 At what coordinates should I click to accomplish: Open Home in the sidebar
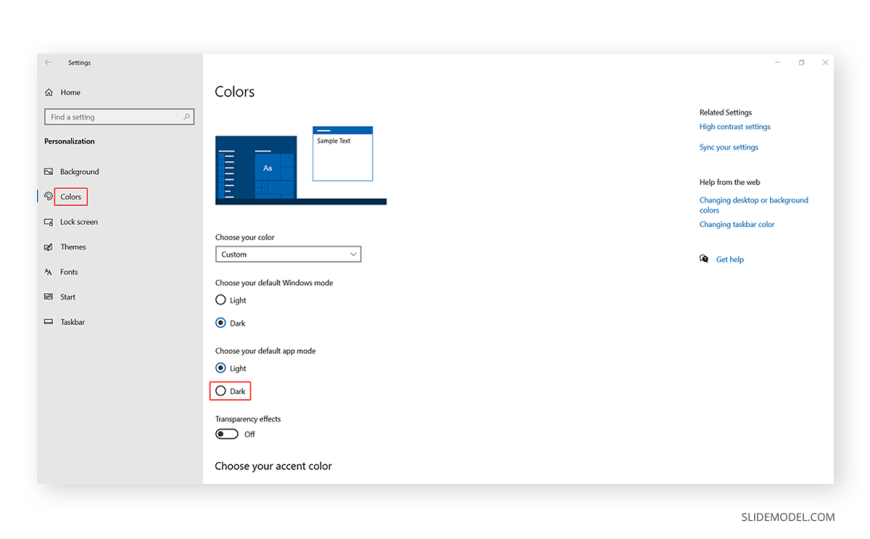coord(70,92)
